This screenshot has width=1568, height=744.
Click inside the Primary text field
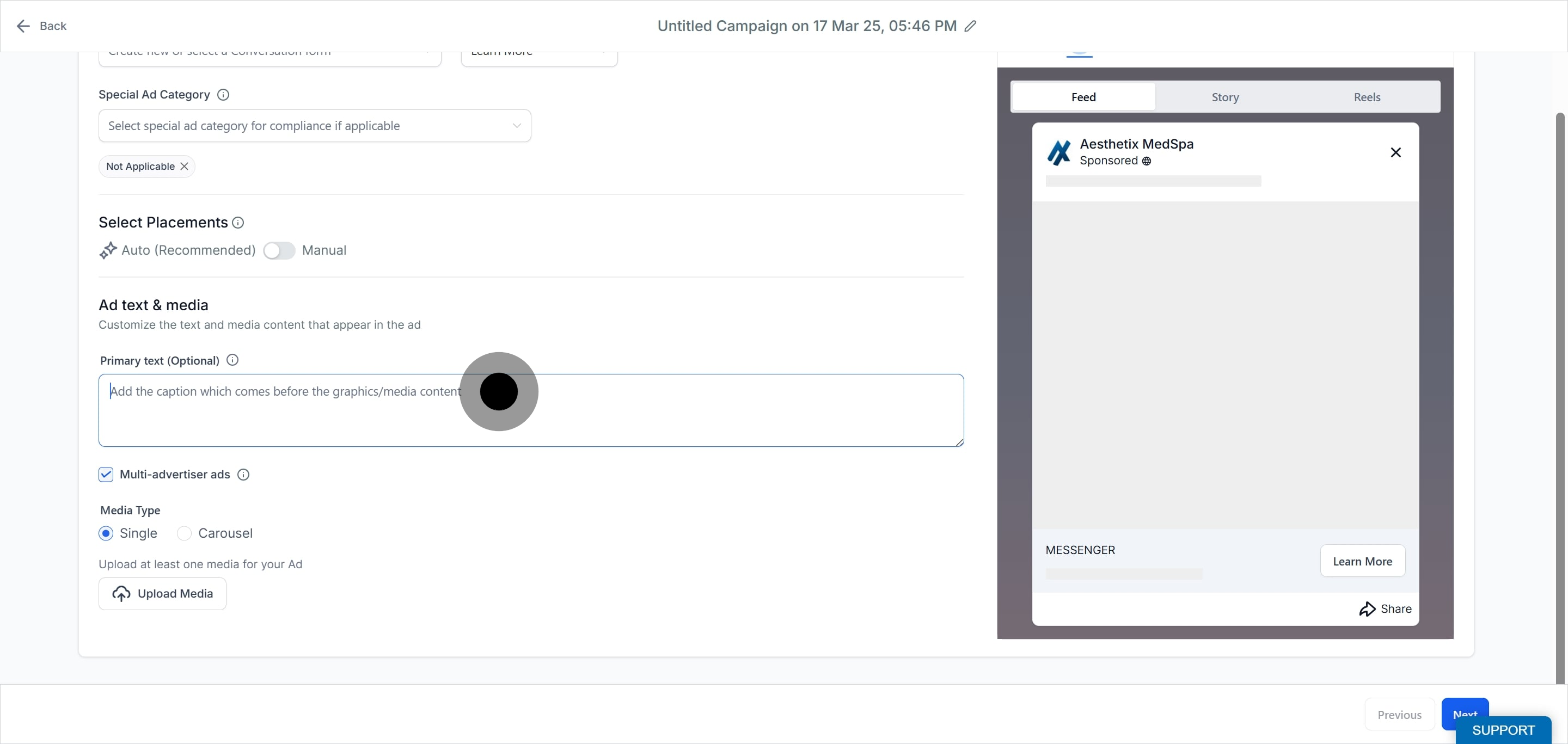click(531, 410)
